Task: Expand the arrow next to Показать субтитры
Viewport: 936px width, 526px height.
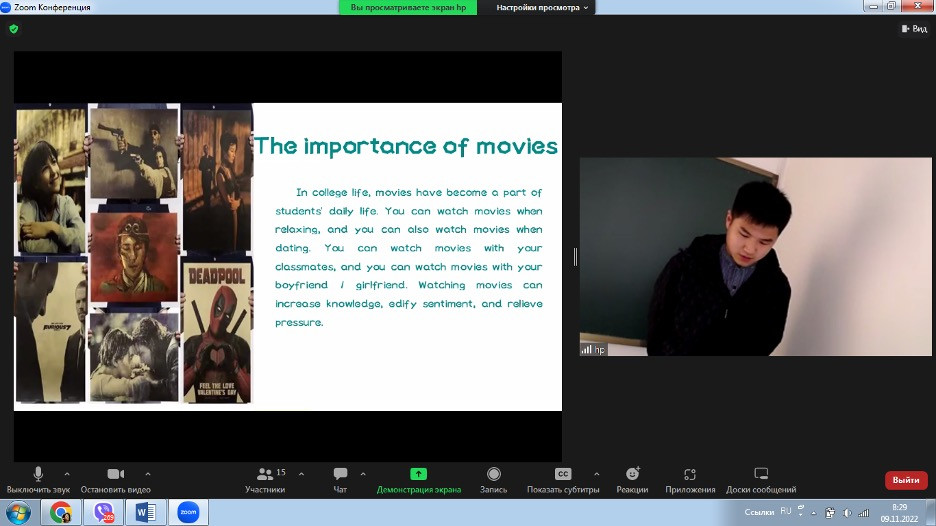Action: [x=597, y=474]
